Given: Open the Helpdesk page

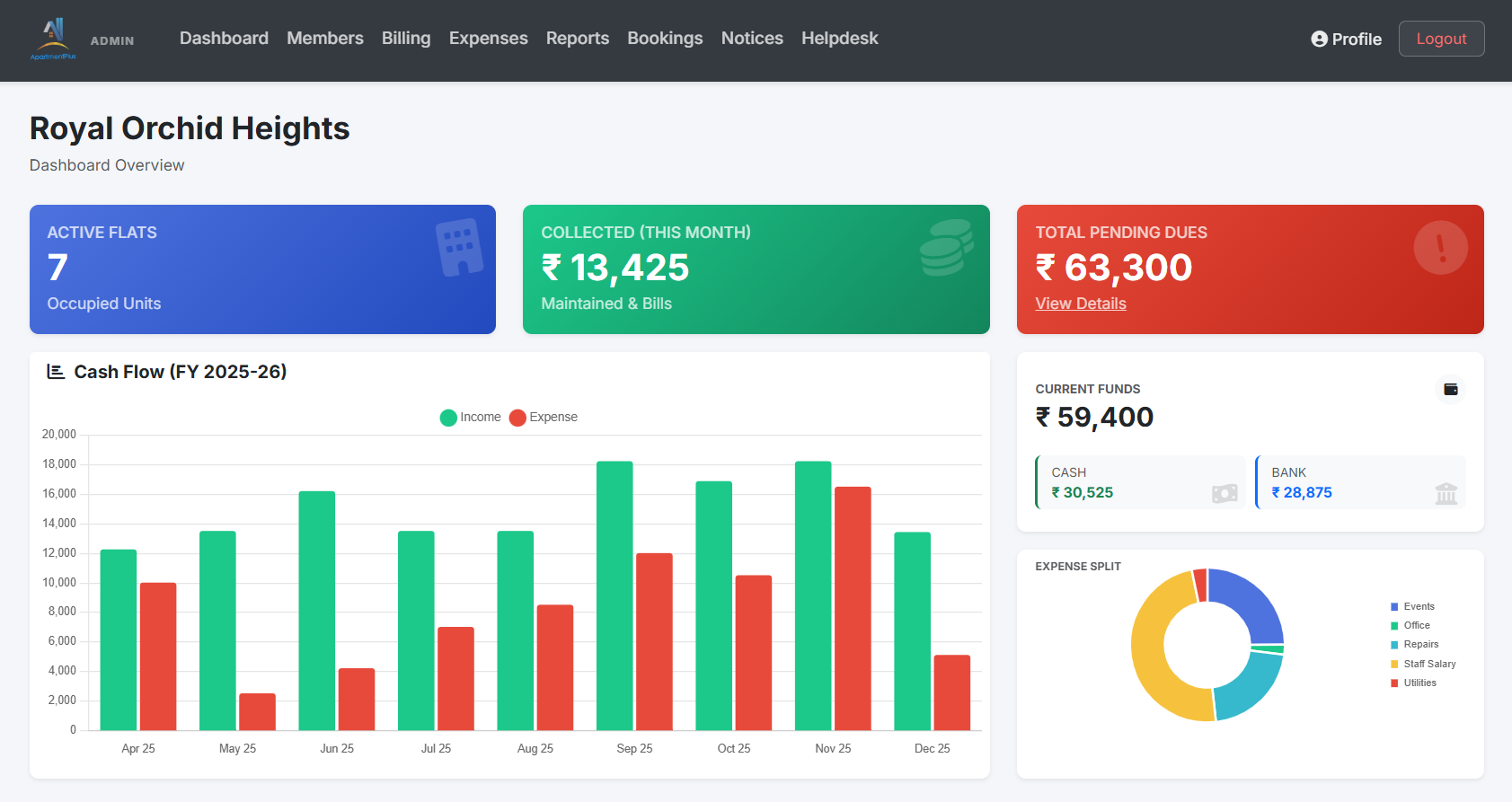Looking at the screenshot, I should (x=840, y=39).
